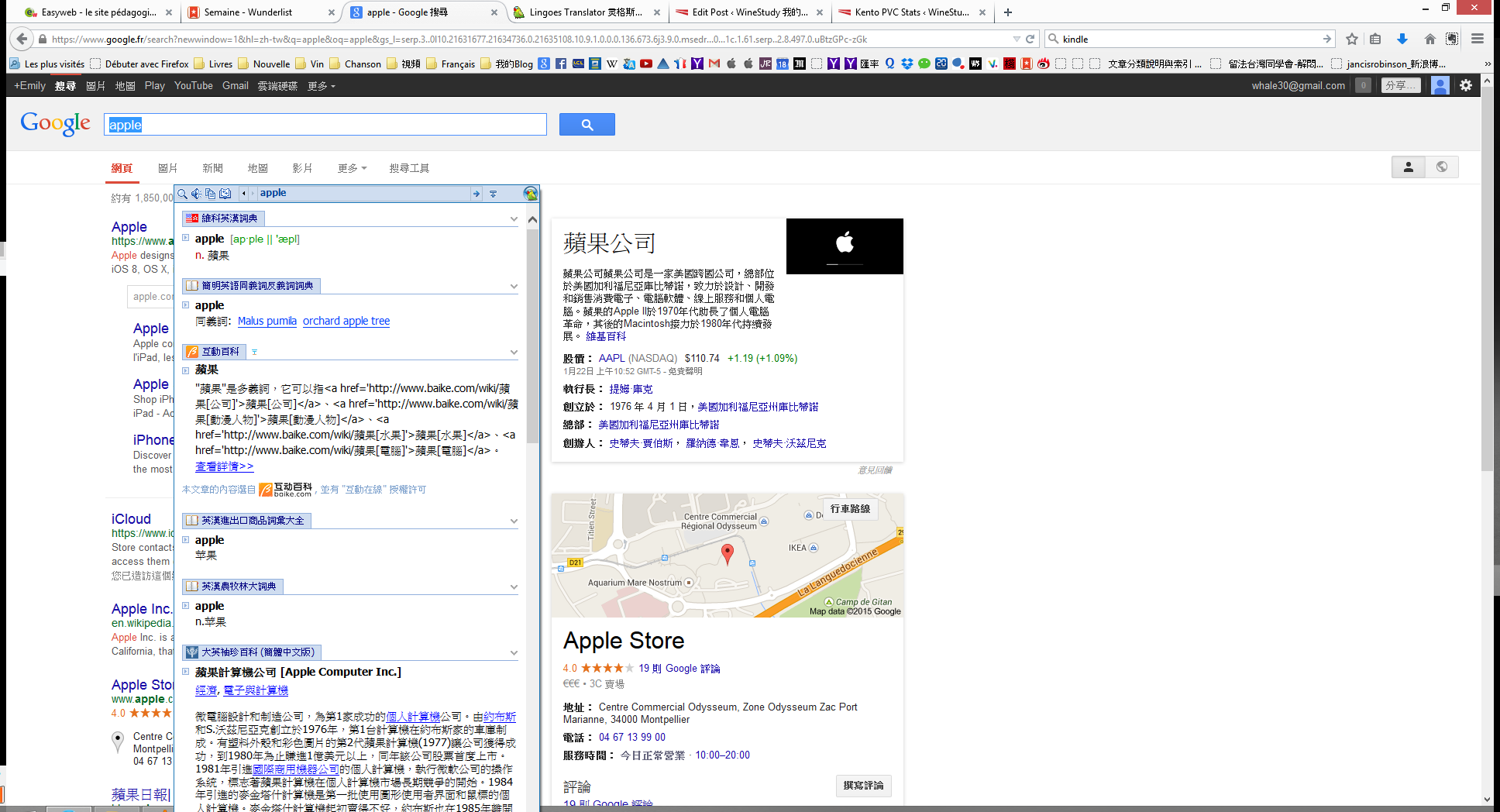Collapse the 英漢進出口商品詞彙大全 section
Image resolution: width=1500 pixels, height=812 pixels.
point(514,521)
